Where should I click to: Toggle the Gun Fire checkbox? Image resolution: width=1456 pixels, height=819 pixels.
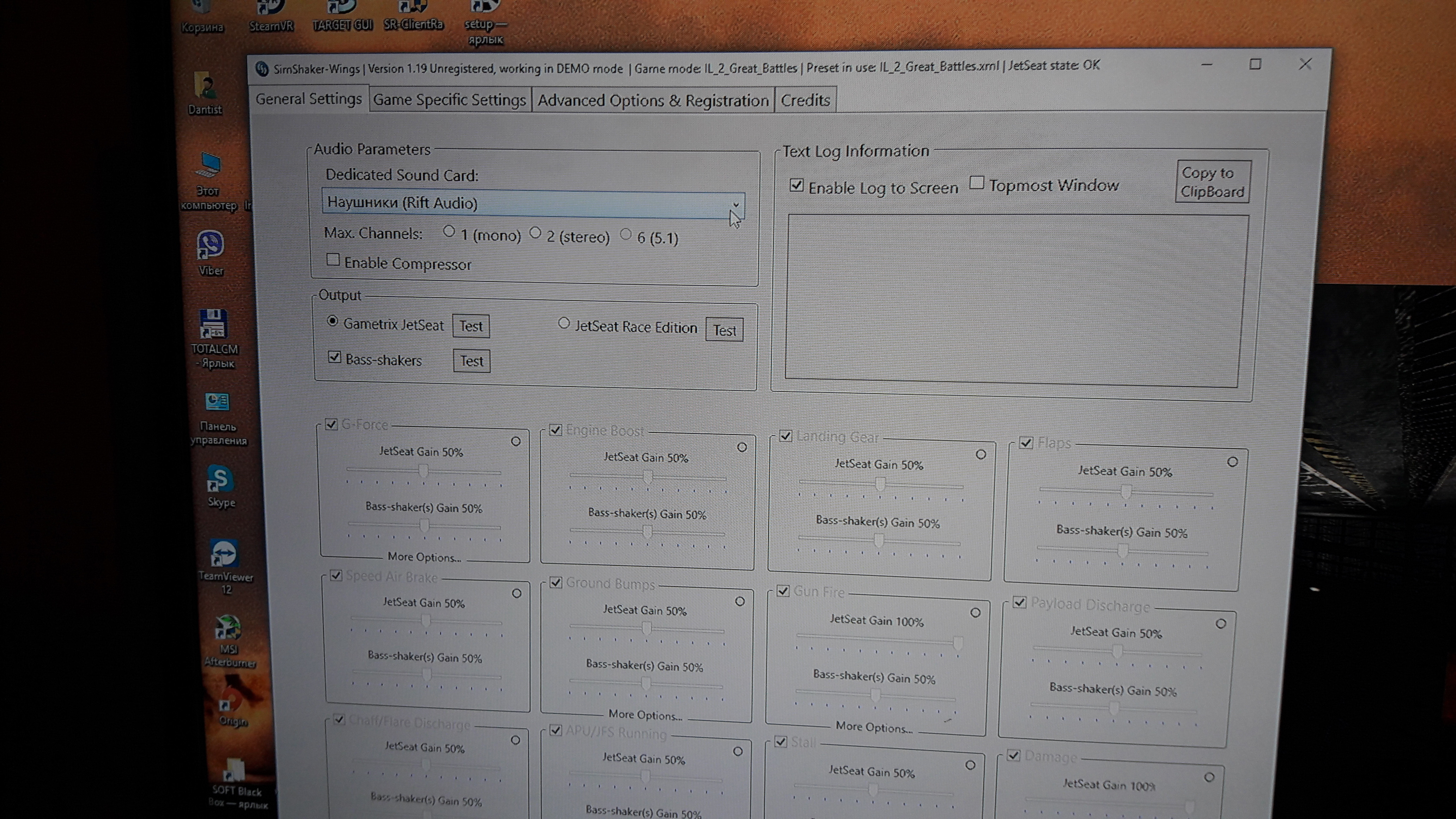[783, 591]
